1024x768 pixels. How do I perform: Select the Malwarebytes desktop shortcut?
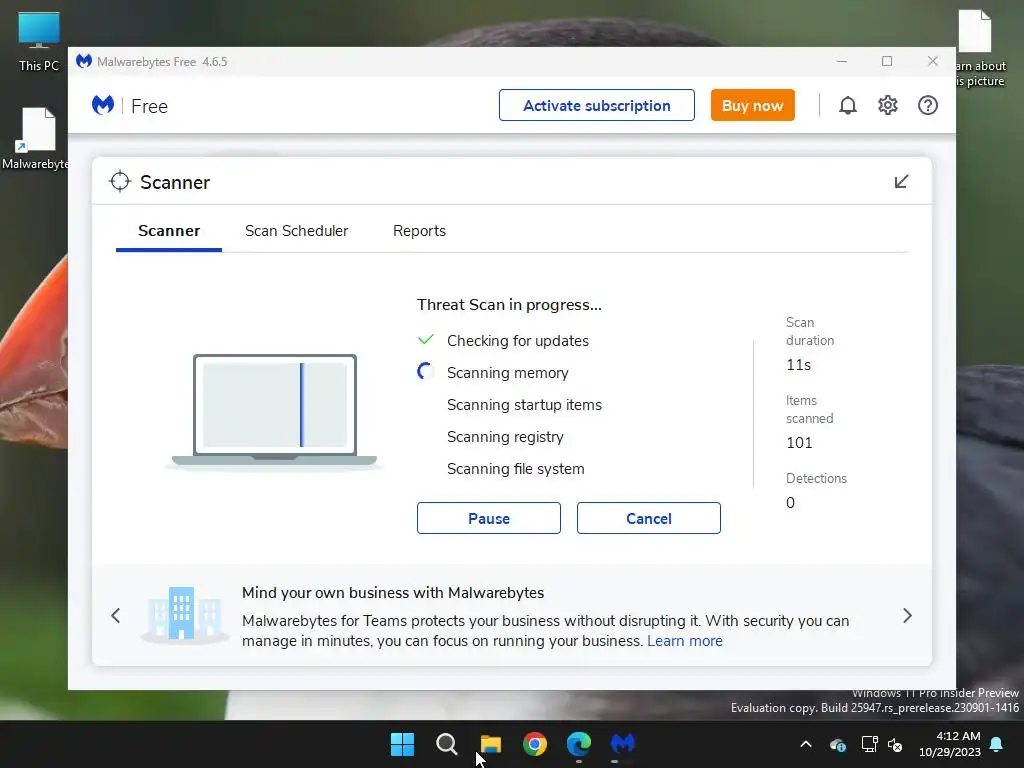pyautogui.click(x=36, y=139)
